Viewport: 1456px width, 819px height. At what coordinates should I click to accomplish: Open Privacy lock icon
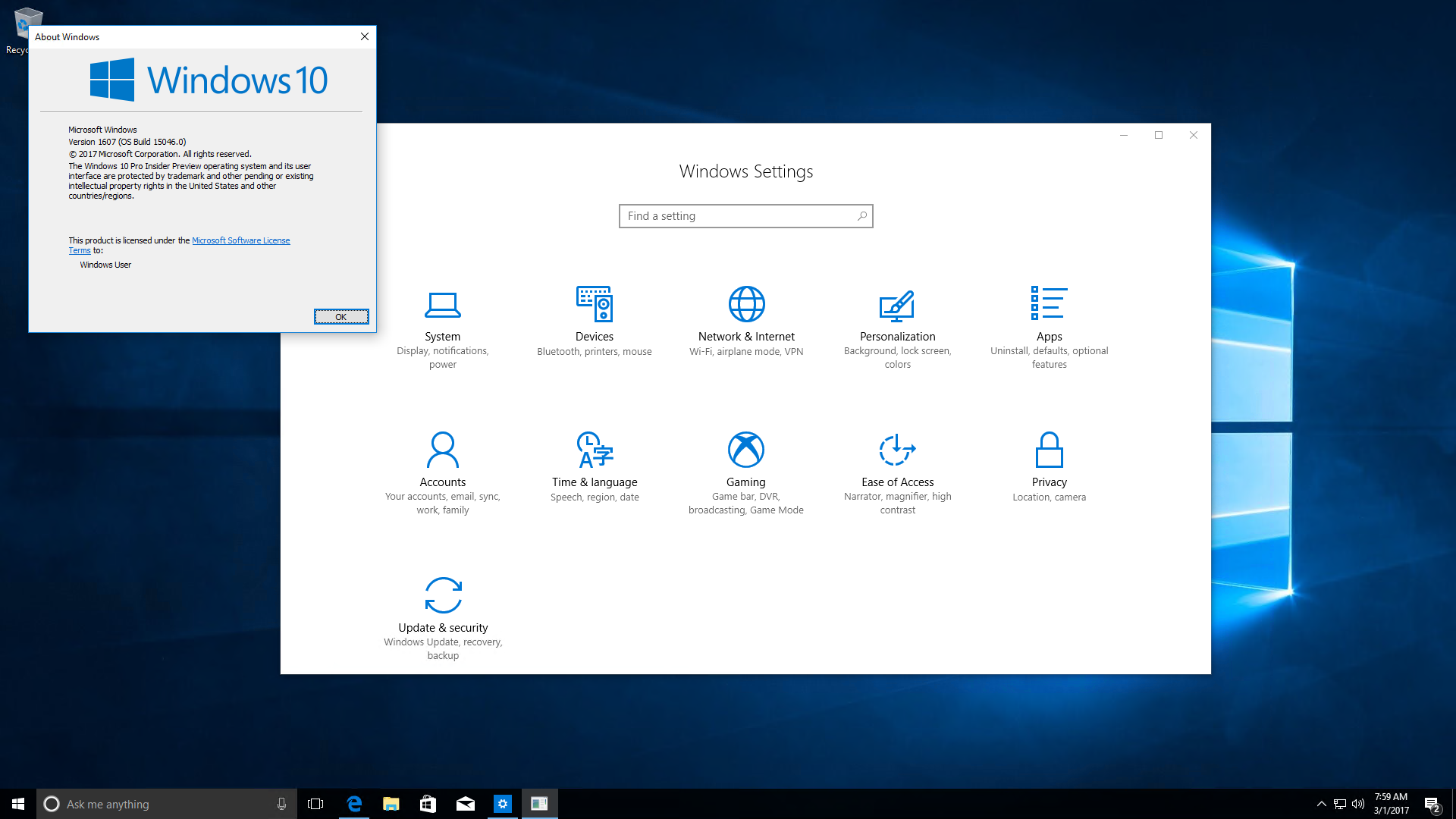click(x=1050, y=450)
